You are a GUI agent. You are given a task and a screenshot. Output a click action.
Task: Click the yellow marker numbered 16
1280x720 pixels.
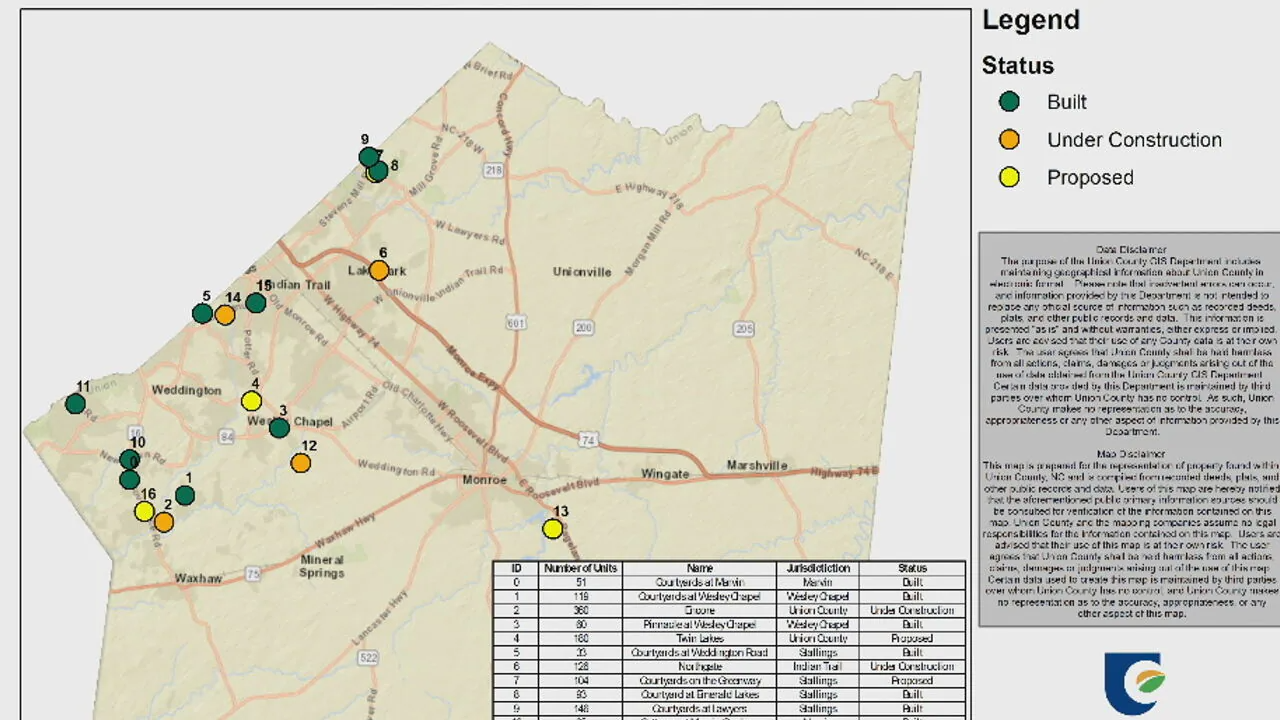coord(144,511)
